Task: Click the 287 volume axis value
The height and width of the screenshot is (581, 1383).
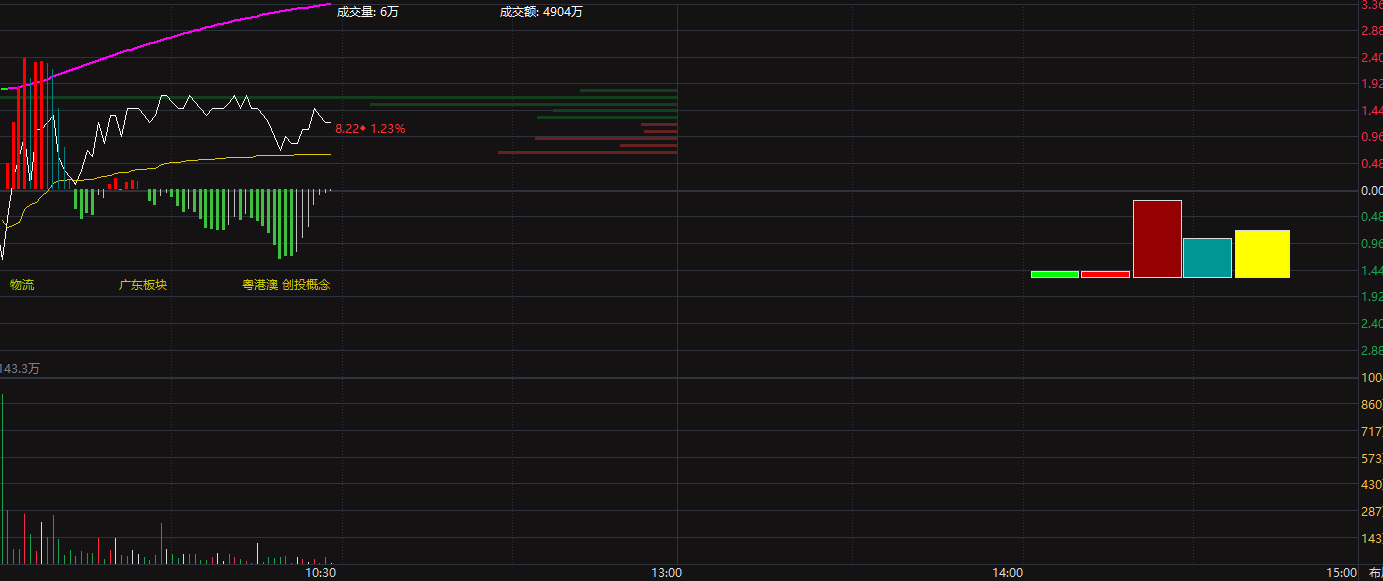Action: pos(1371,511)
